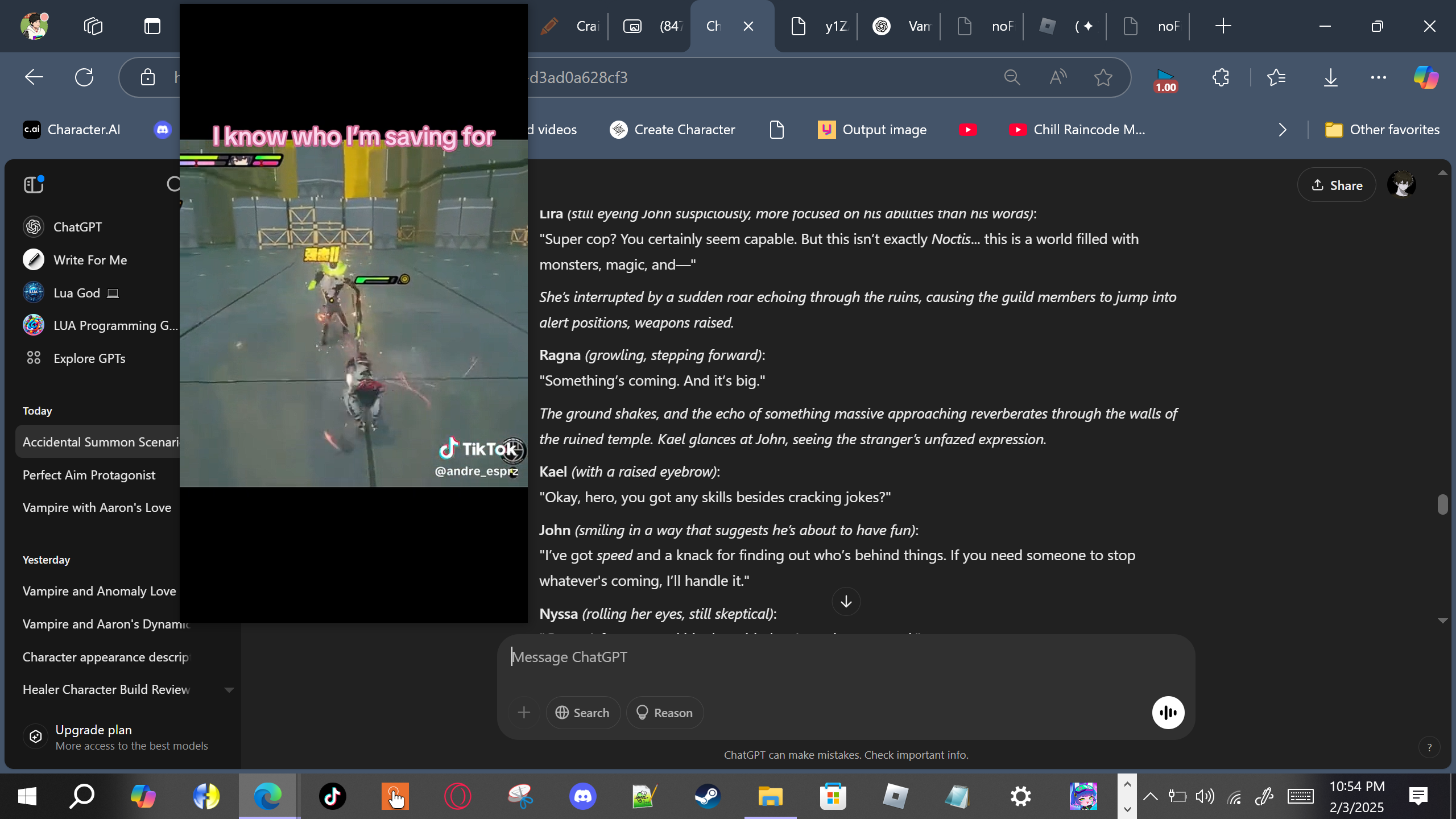The width and height of the screenshot is (1456, 819).
Task: Open the Other favorites folder
Action: 1382,130
